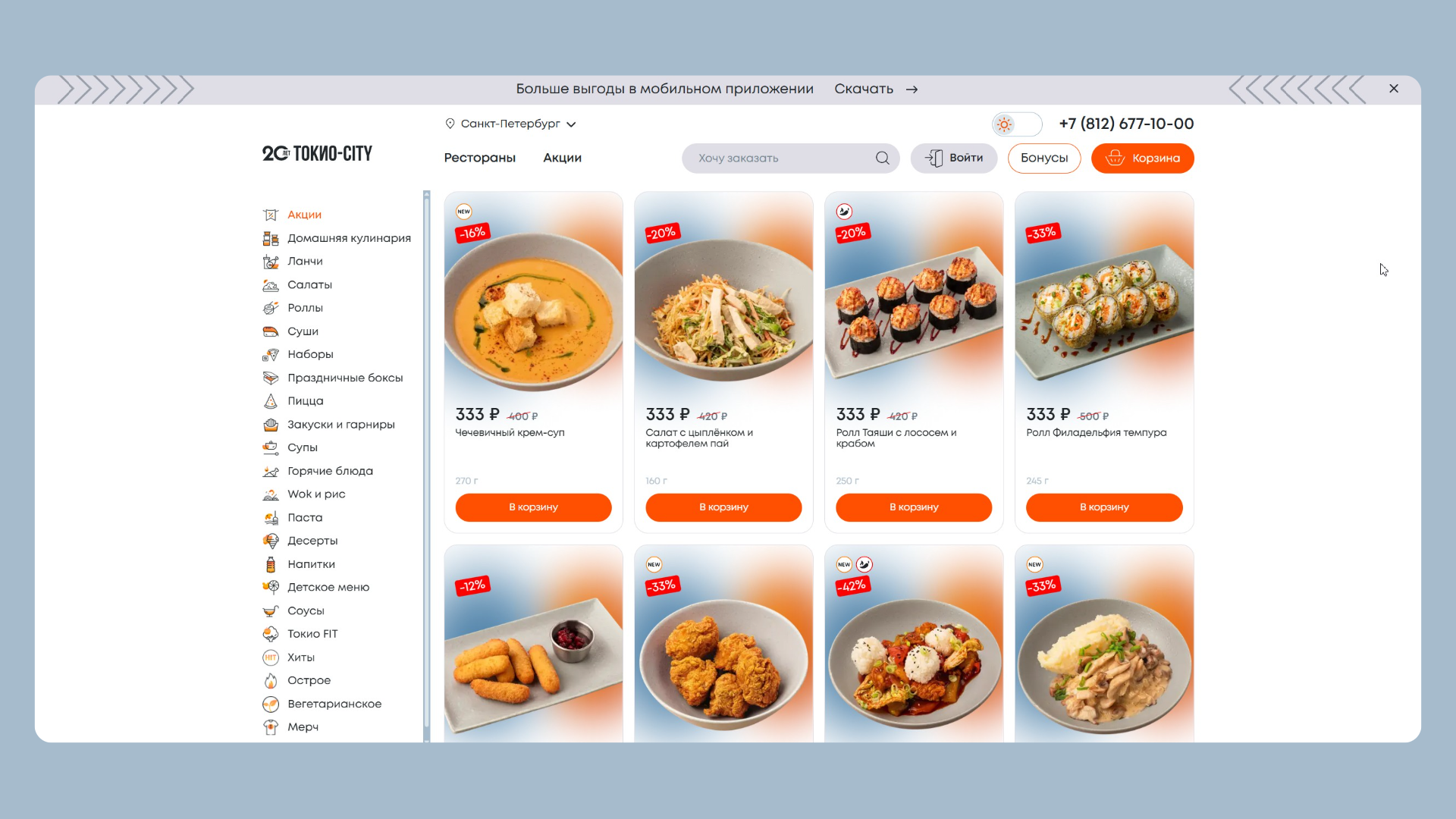Open the Рестораны menu item
This screenshot has height=819, width=1456.
coord(479,158)
